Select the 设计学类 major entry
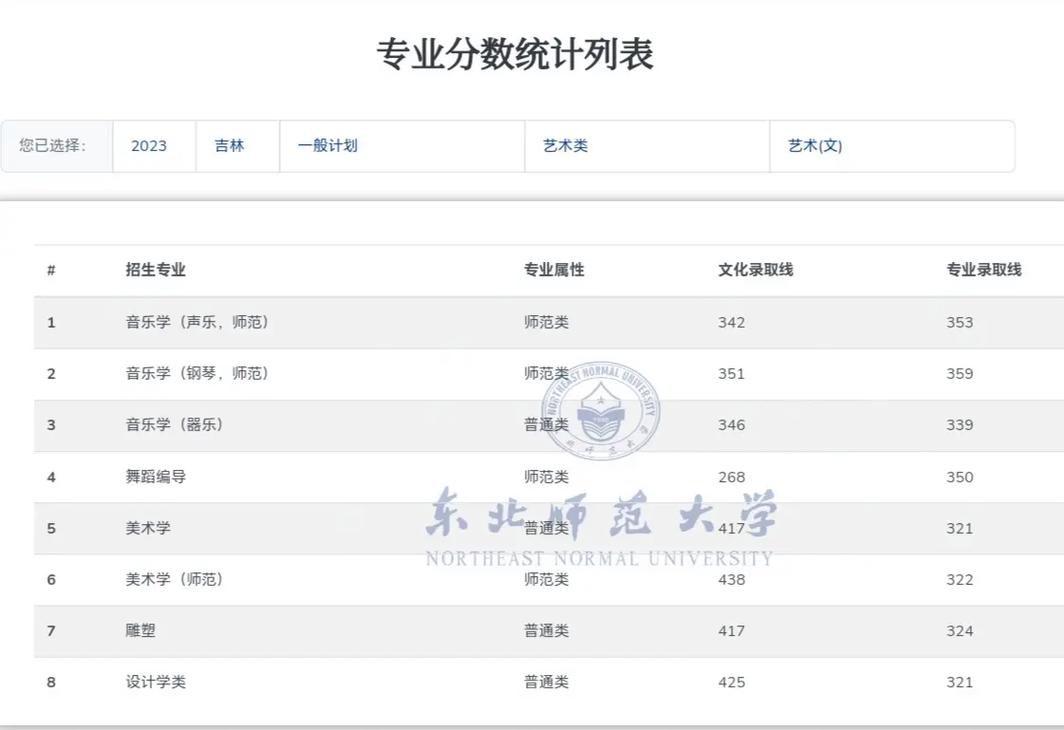 [x=154, y=681]
